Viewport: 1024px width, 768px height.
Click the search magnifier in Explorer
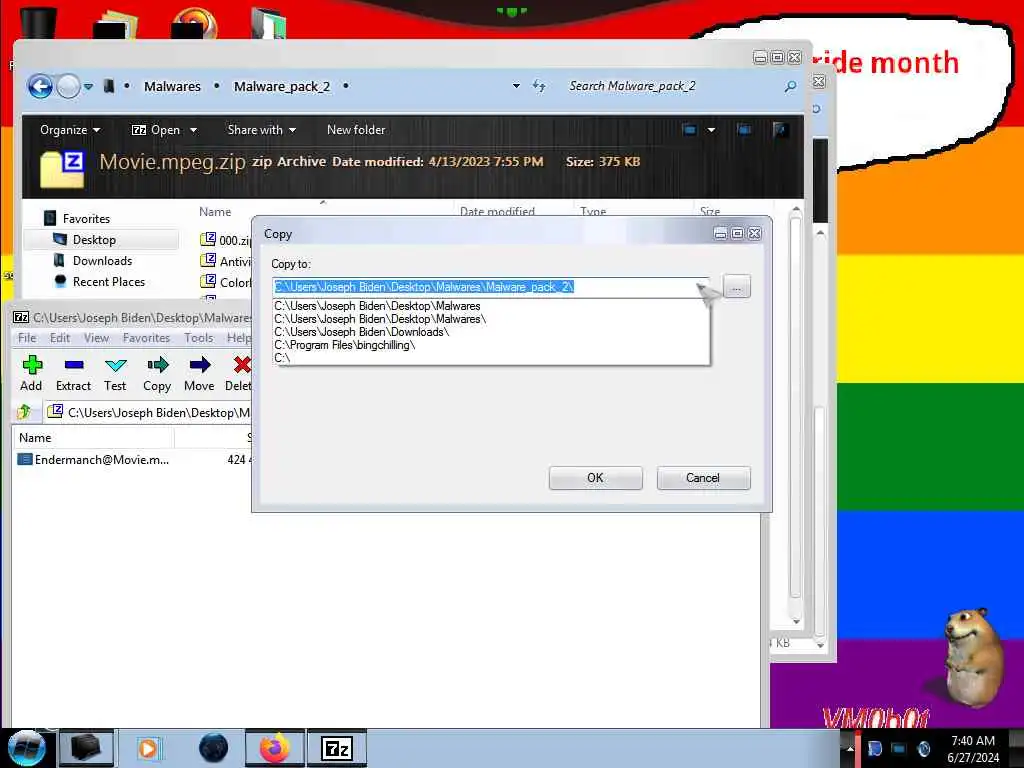pyautogui.click(x=790, y=86)
